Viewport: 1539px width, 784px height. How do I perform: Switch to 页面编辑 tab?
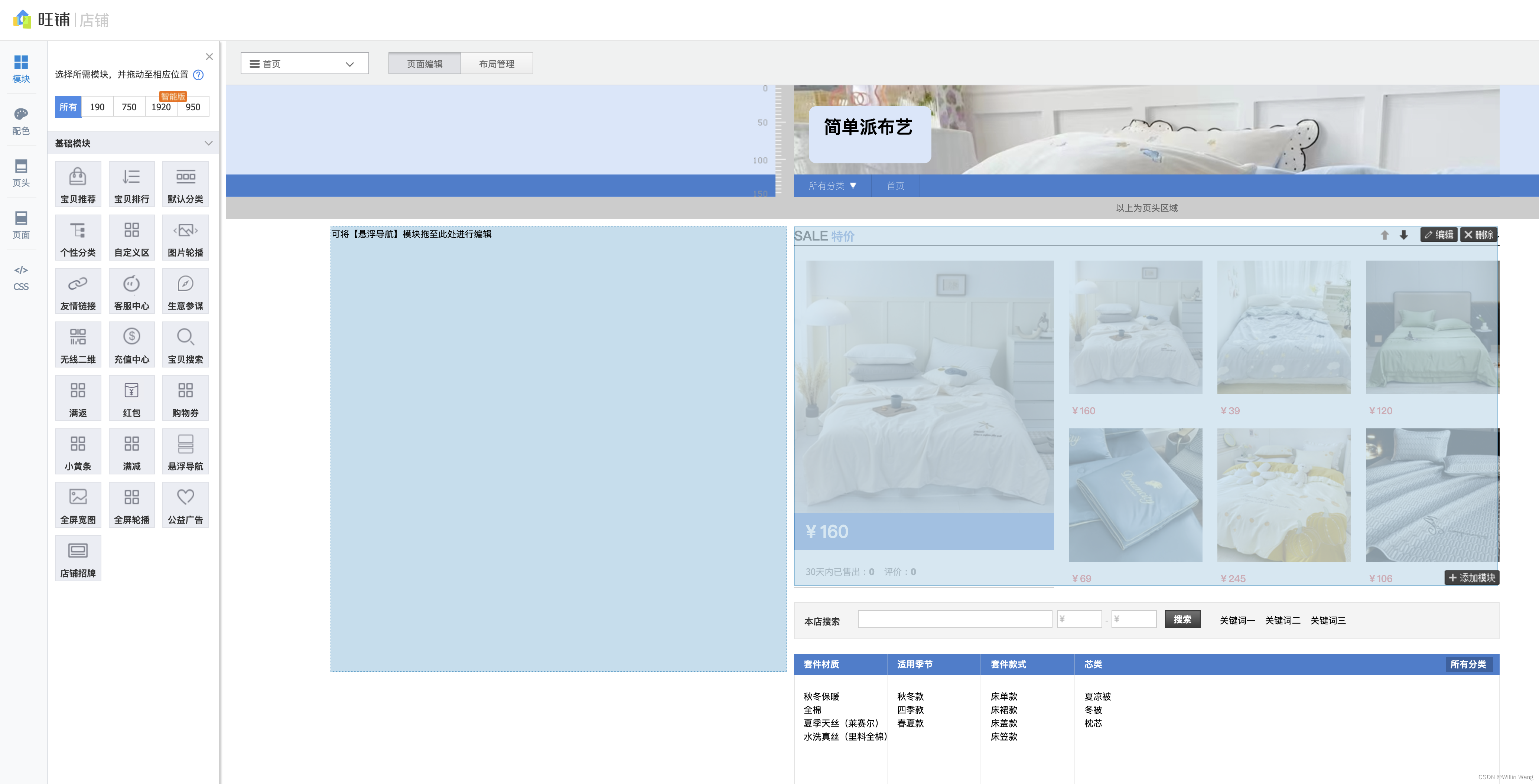(424, 63)
